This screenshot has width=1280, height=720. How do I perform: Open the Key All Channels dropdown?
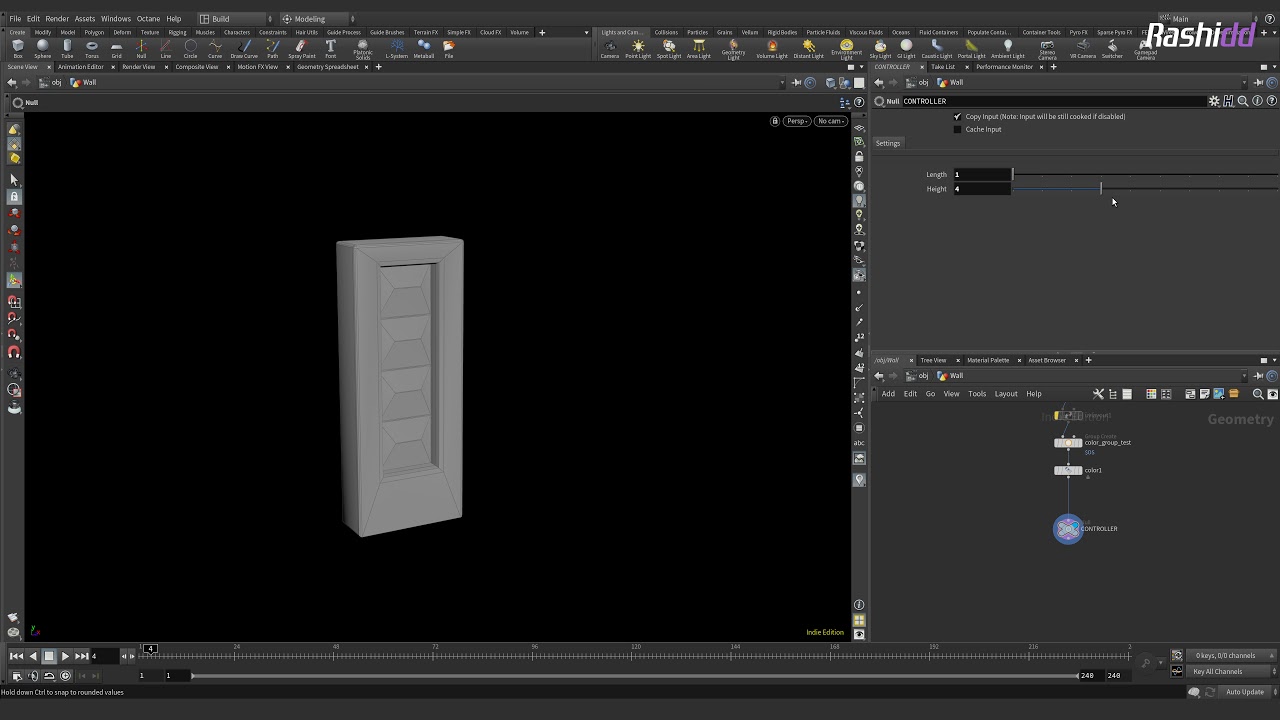click(x=1232, y=672)
